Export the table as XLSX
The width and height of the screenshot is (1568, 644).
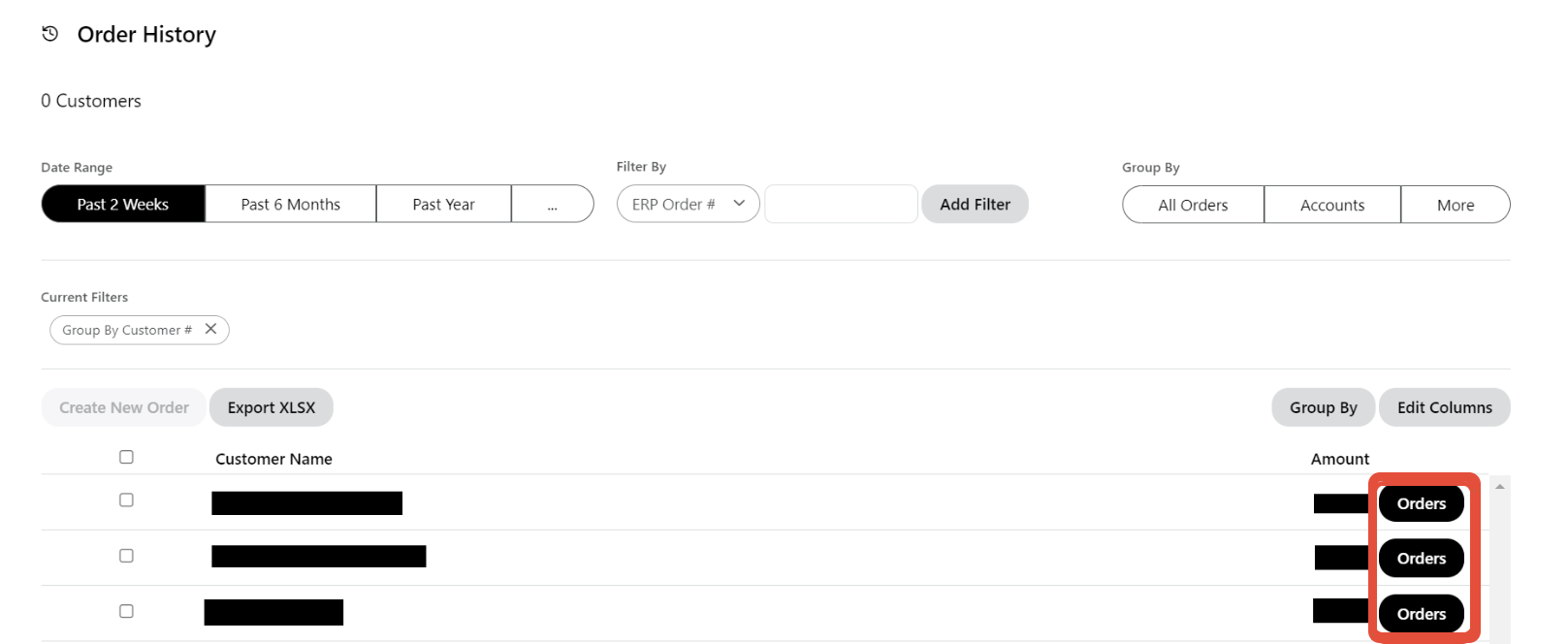click(x=272, y=407)
